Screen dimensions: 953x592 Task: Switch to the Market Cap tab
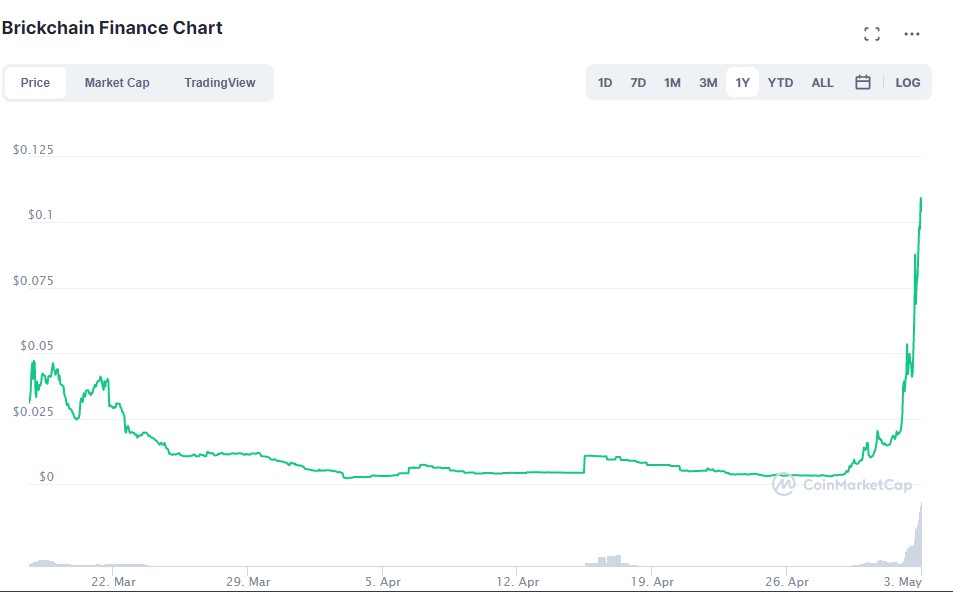click(117, 83)
